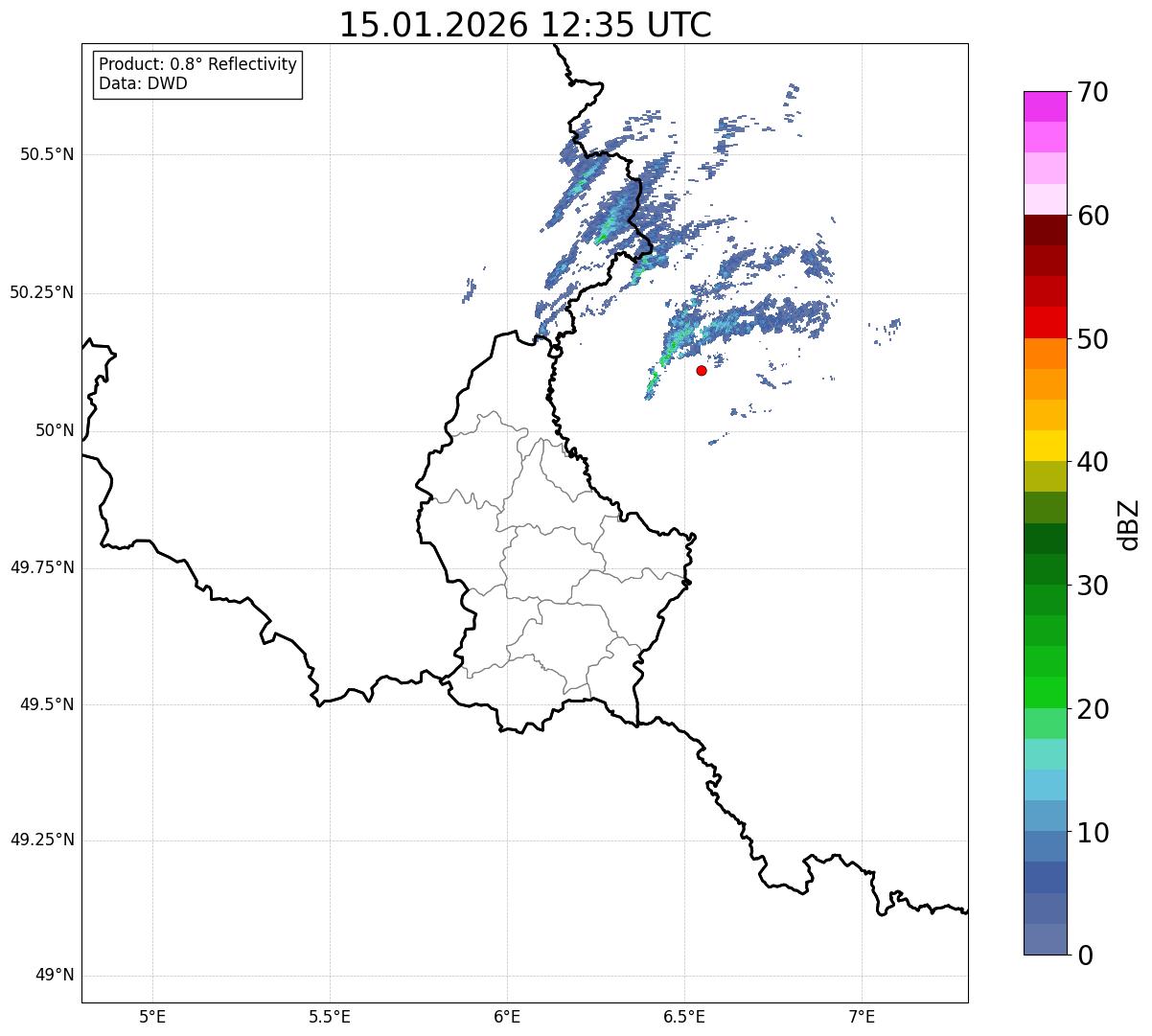
Task: Click the longitude label 5.5°E
Action: (x=330, y=1016)
